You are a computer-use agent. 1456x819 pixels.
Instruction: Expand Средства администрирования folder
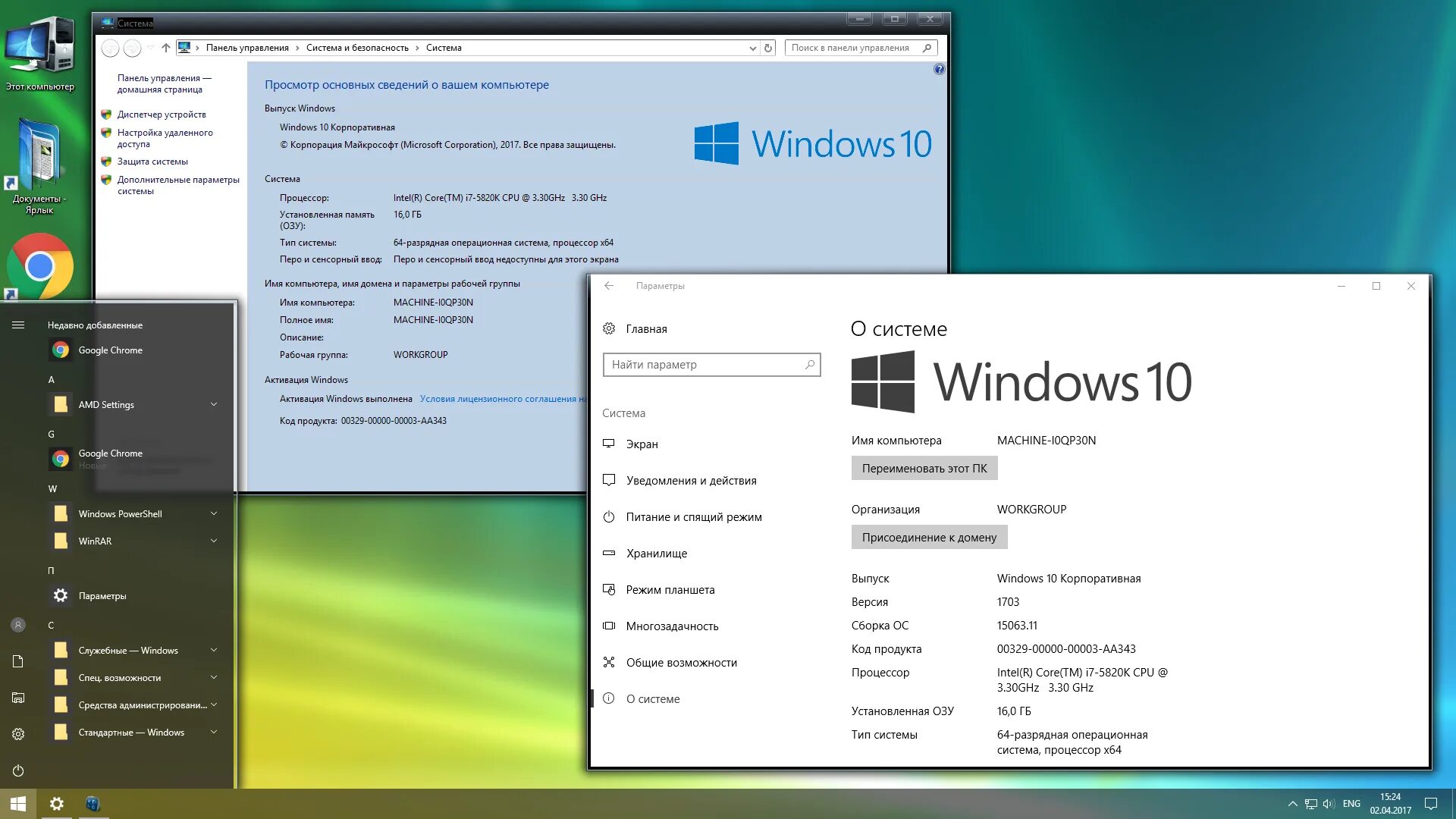click(x=214, y=704)
